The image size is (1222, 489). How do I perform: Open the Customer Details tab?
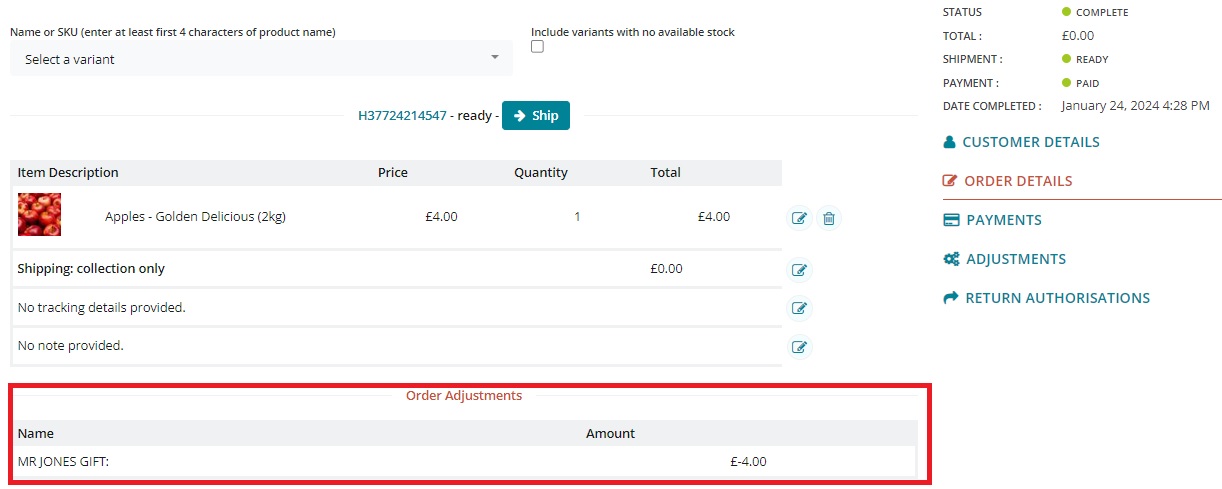tap(1030, 142)
